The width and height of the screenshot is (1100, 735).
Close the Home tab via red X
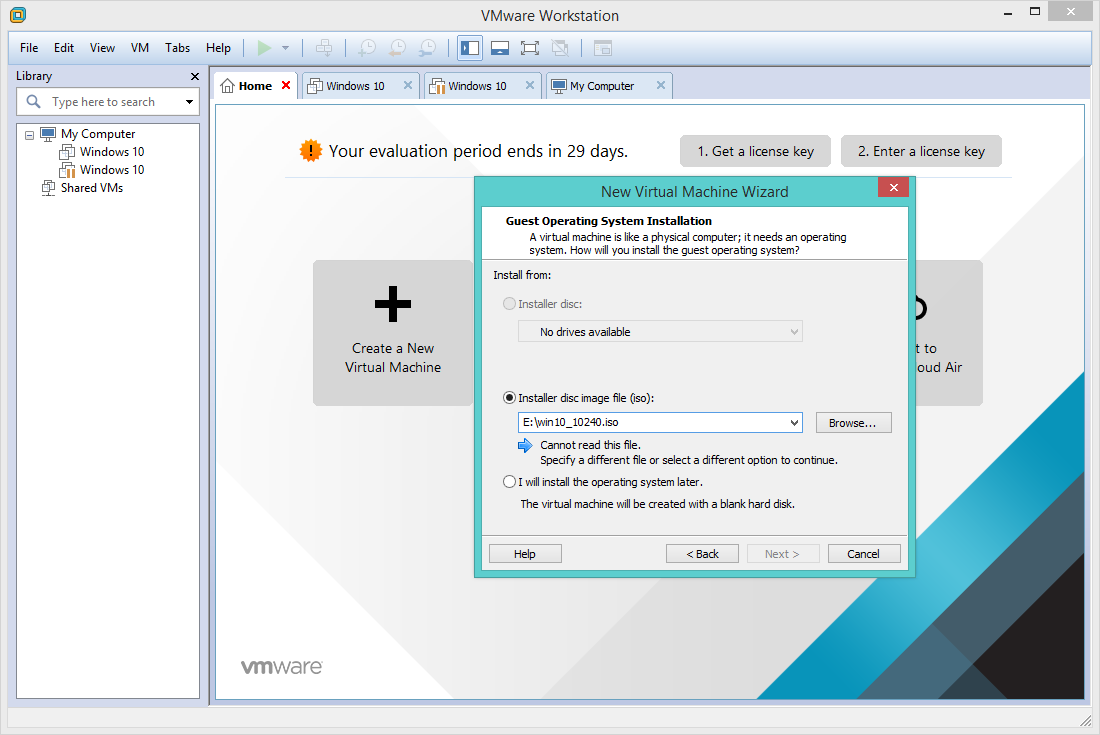[x=286, y=86]
